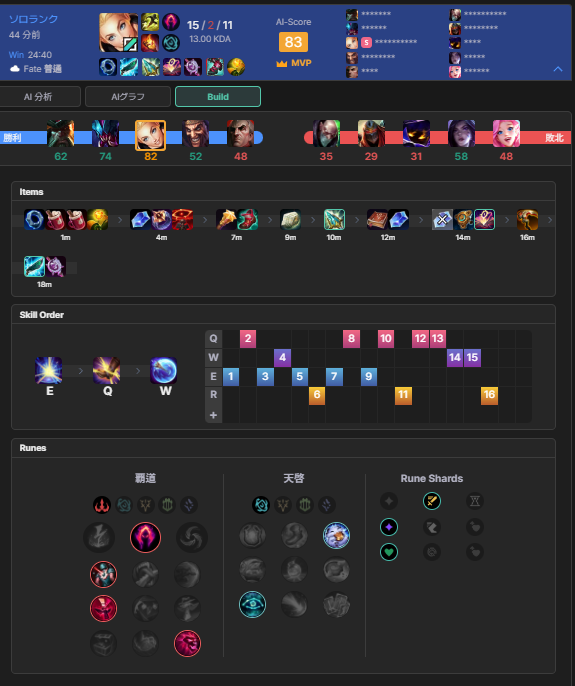Click the stone item purchased at 9m
Viewport: 575px width, 686px height.
[291, 220]
